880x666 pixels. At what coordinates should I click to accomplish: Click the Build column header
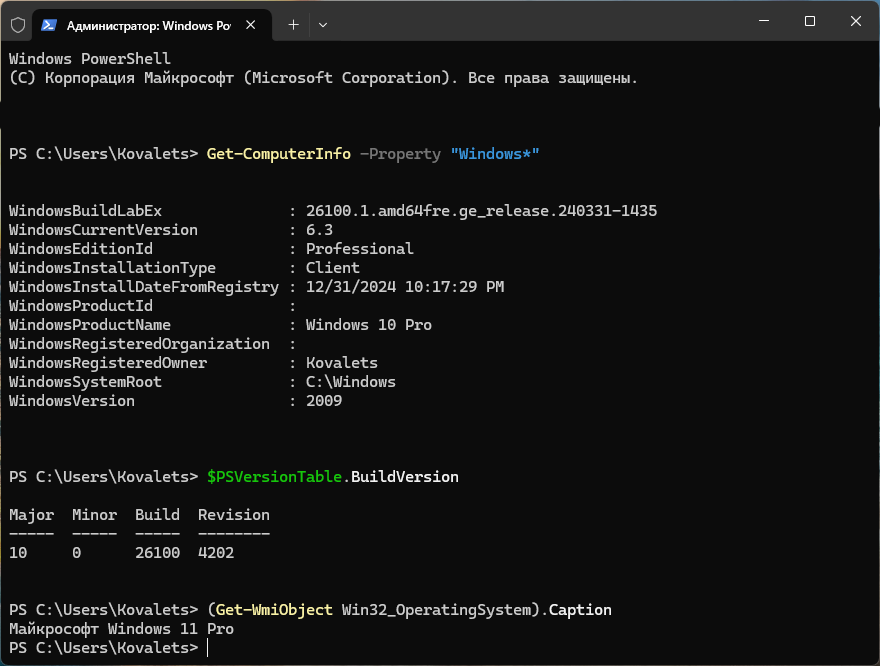click(157, 515)
